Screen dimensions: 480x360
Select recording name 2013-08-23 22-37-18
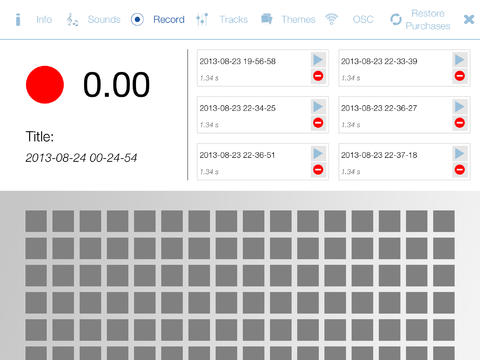379,155
